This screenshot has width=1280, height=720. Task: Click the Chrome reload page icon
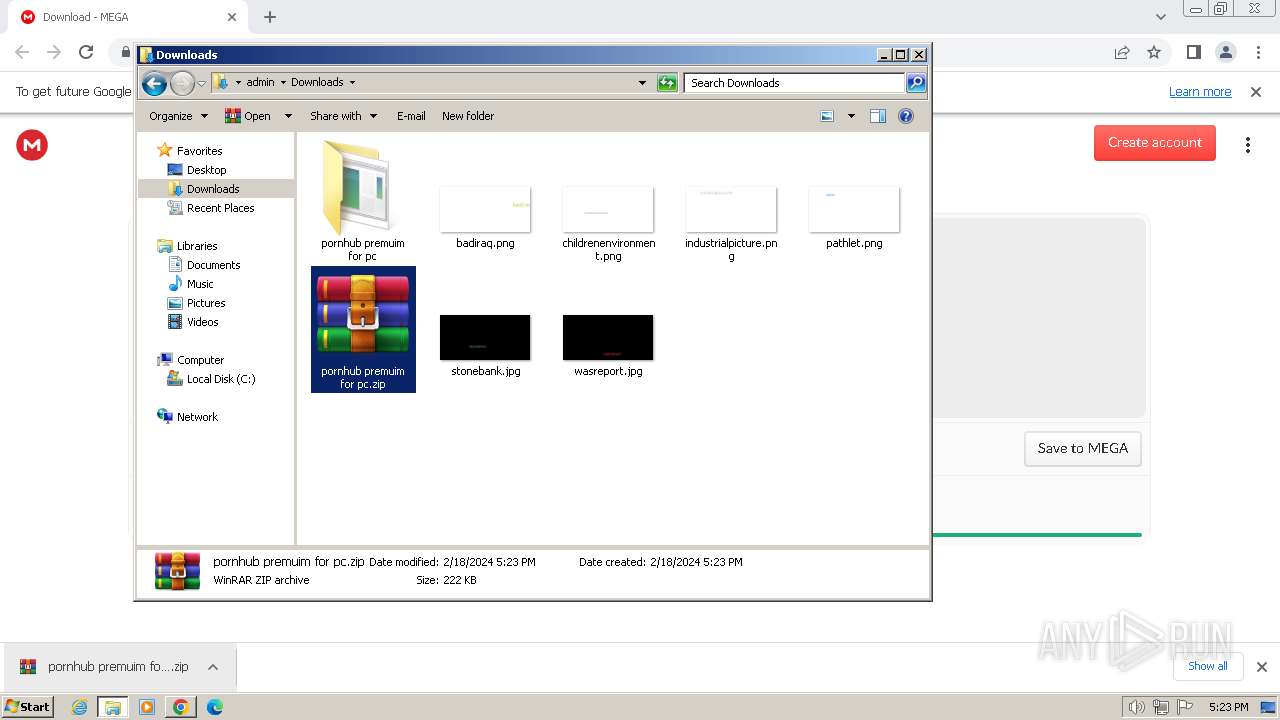pos(86,52)
